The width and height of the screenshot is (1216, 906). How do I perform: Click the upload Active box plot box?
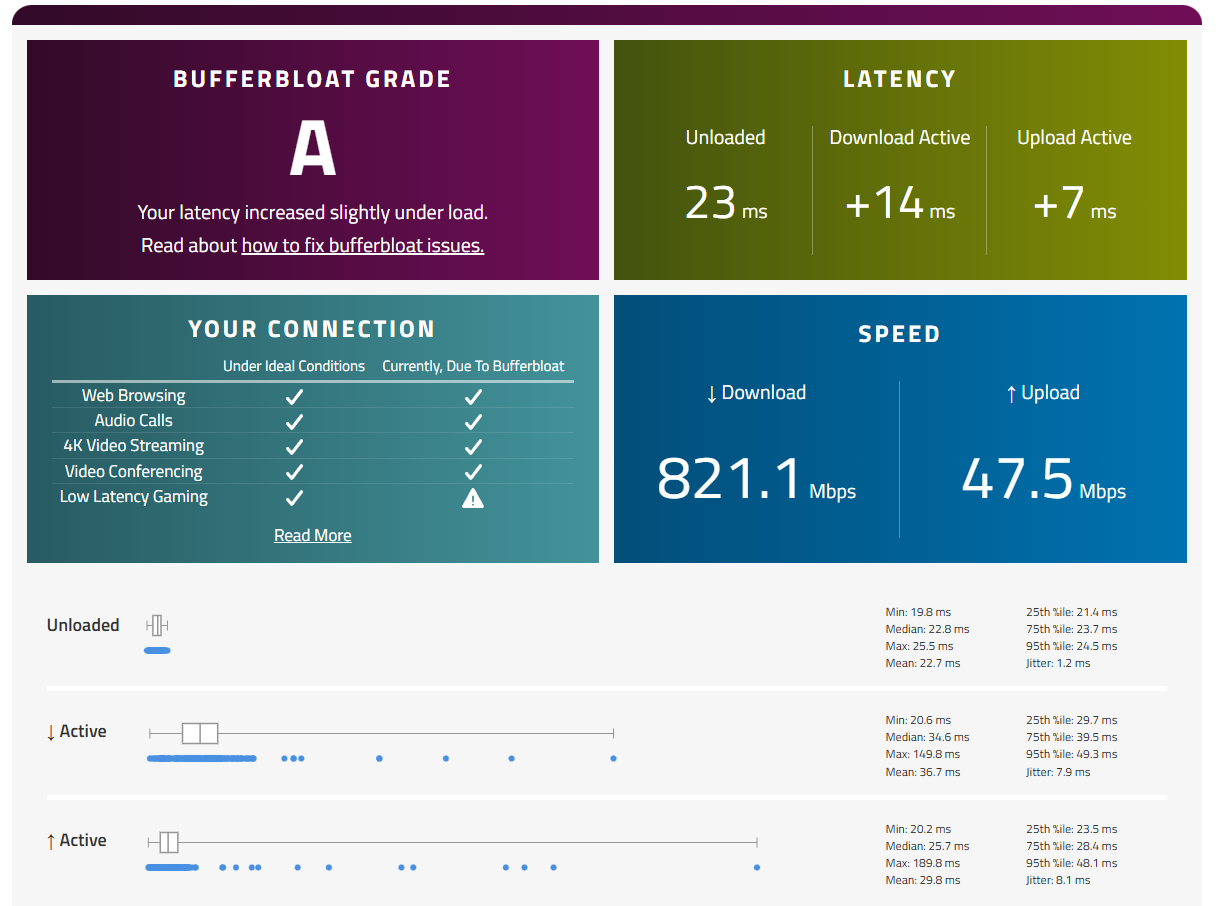(169, 841)
